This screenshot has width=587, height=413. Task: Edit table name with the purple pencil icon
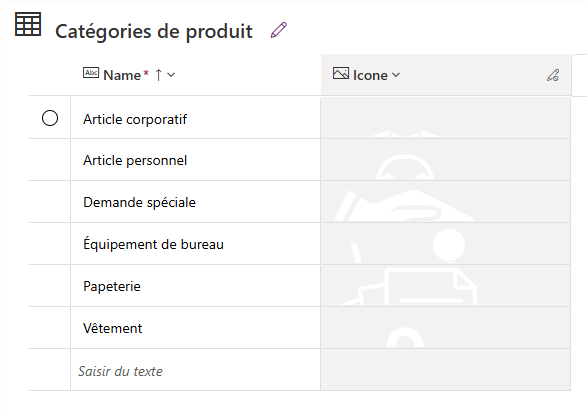pyautogui.click(x=279, y=30)
